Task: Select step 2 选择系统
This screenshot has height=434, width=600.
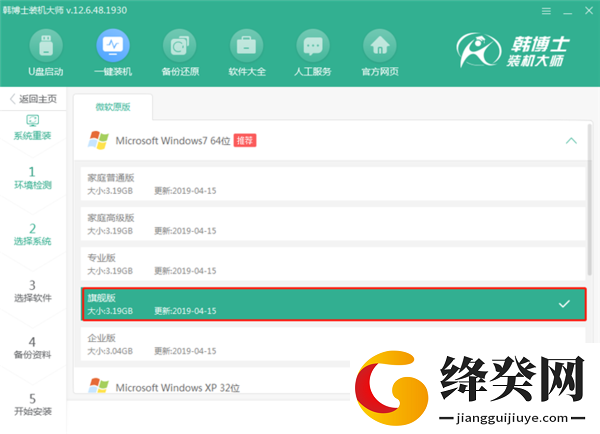Action: click(x=33, y=234)
